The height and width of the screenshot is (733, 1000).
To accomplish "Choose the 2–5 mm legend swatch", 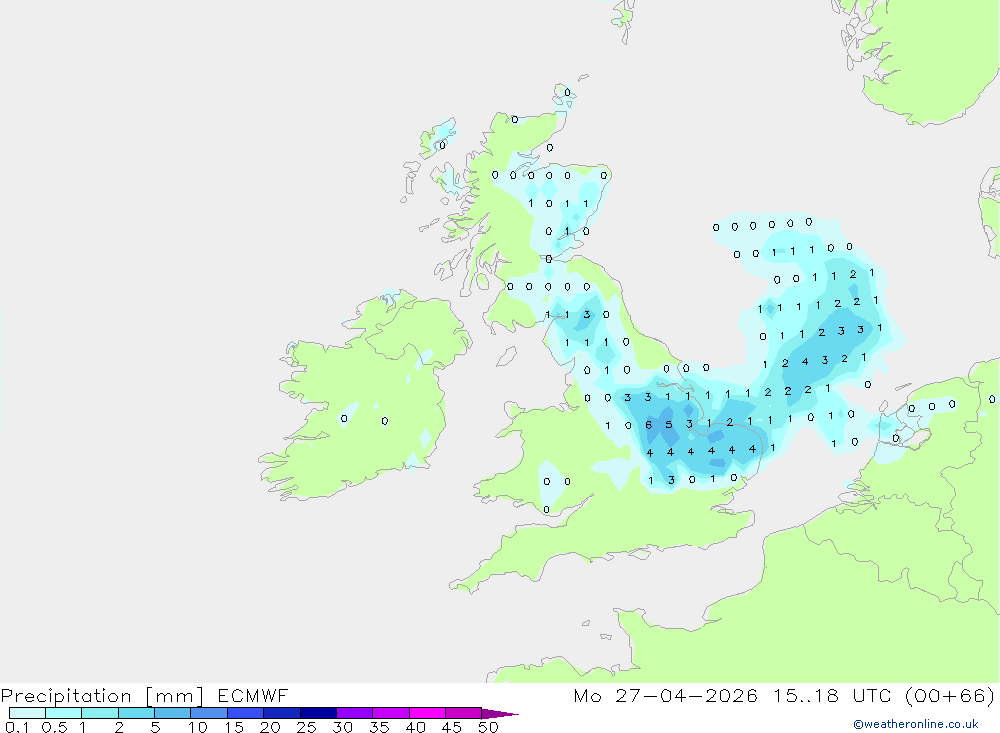I will (136, 713).
